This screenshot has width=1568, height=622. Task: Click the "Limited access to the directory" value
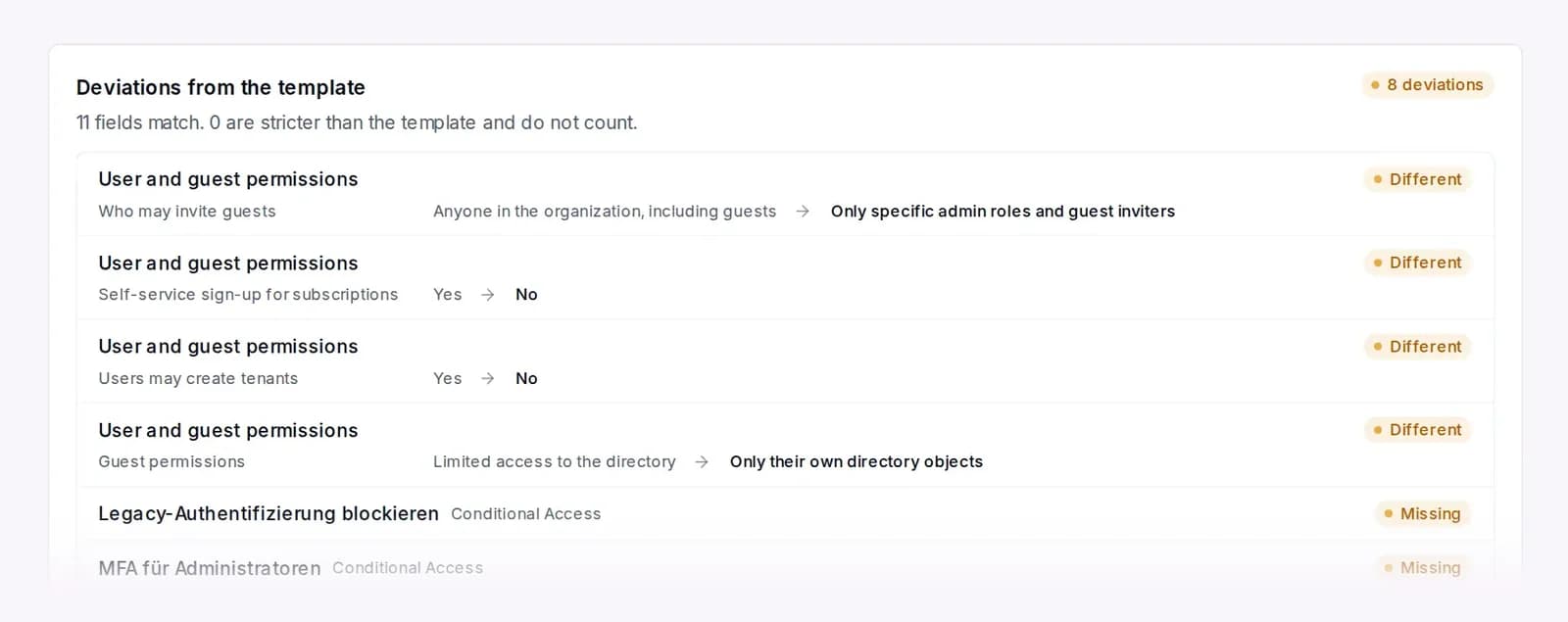[555, 462]
